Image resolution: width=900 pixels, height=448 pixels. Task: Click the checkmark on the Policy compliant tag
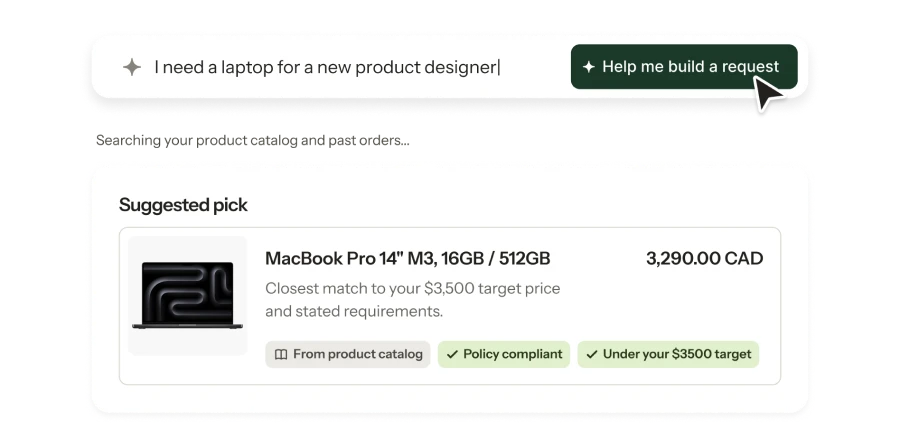point(452,354)
